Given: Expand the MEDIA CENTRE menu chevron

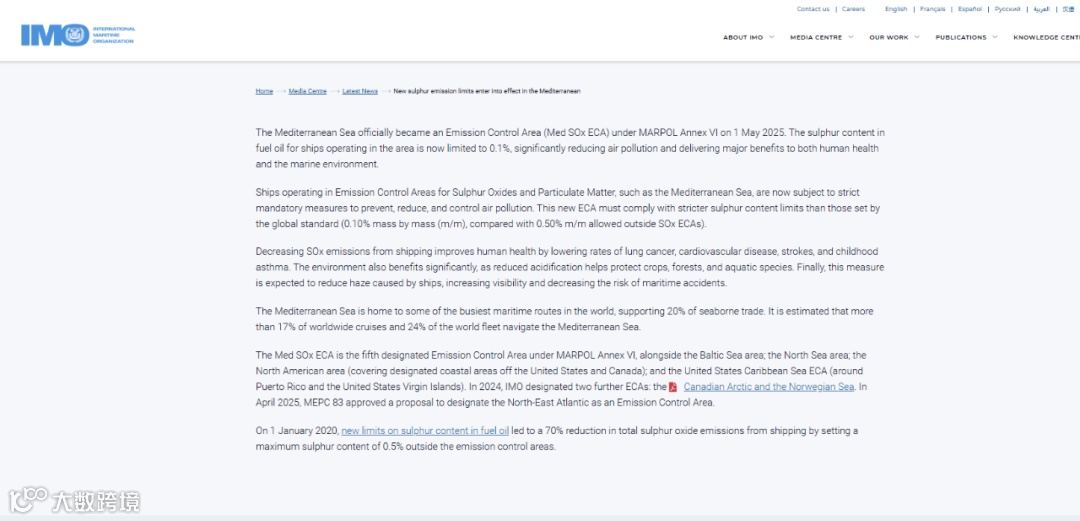Looking at the screenshot, I should 851,37.
